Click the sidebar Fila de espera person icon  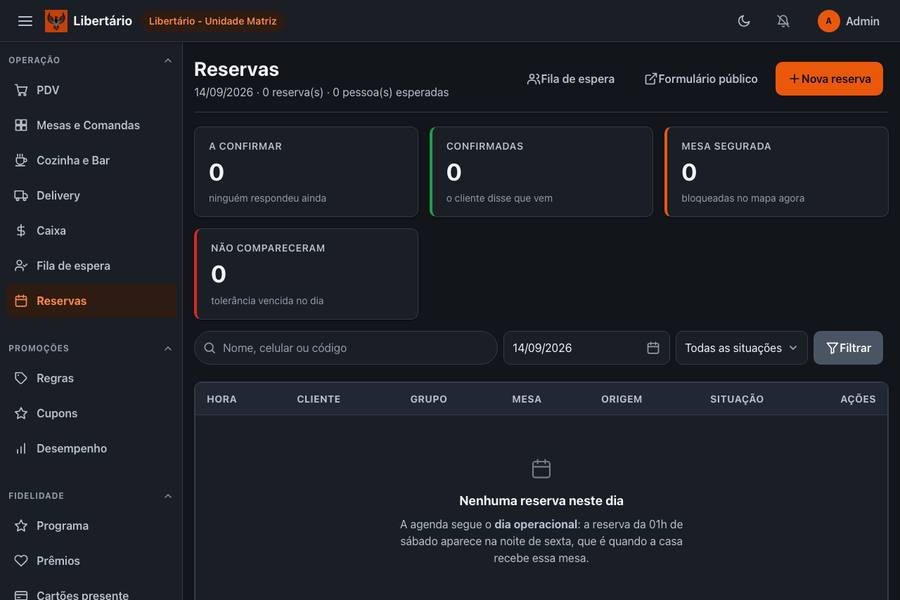(x=21, y=265)
